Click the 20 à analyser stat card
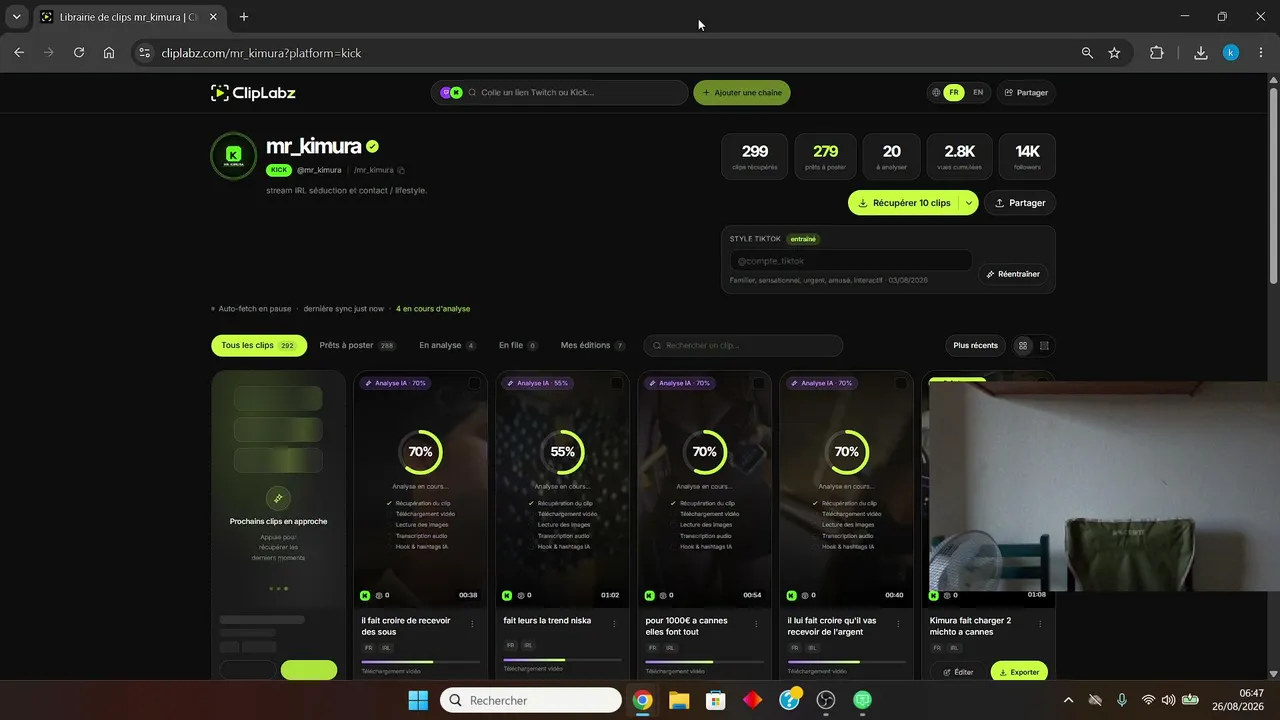The image size is (1280, 720). (x=892, y=157)
